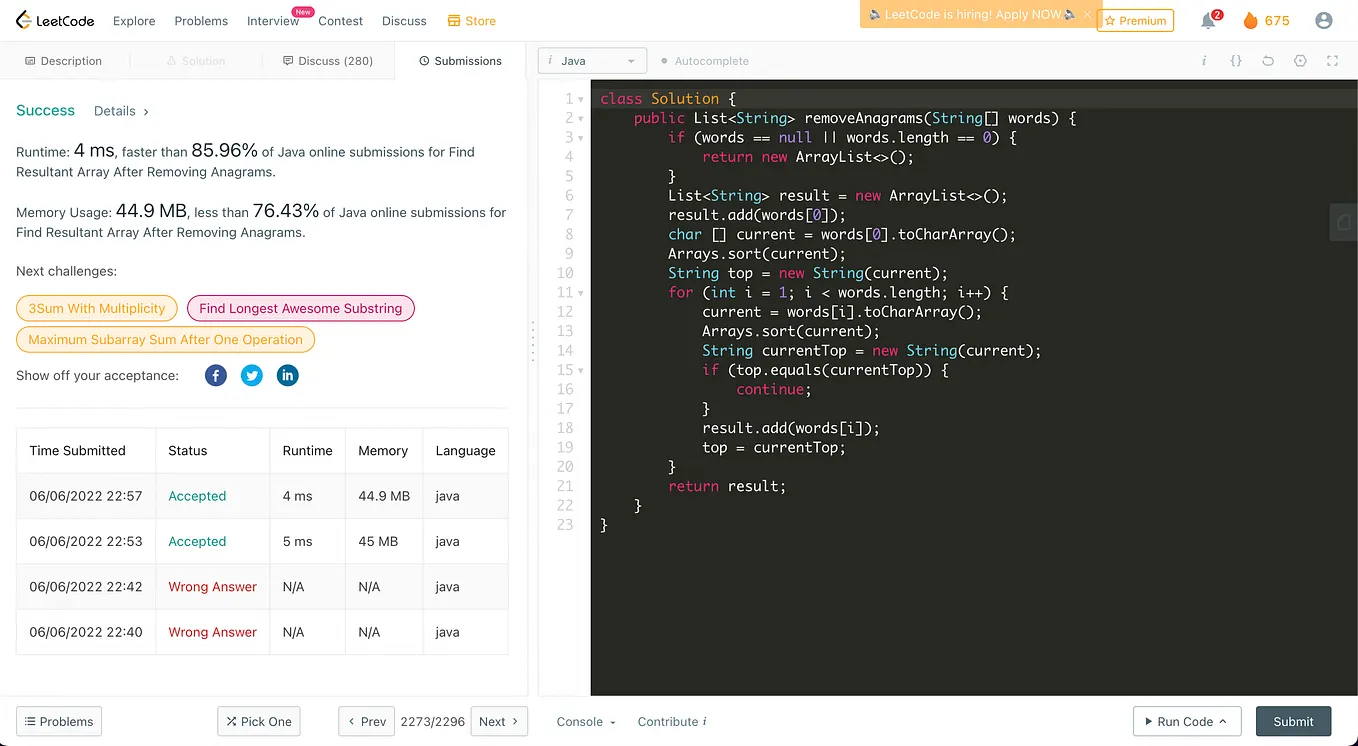Open the Java language dropdown
The height and width of the screenshot is (746, 1358).
(593, 61)
